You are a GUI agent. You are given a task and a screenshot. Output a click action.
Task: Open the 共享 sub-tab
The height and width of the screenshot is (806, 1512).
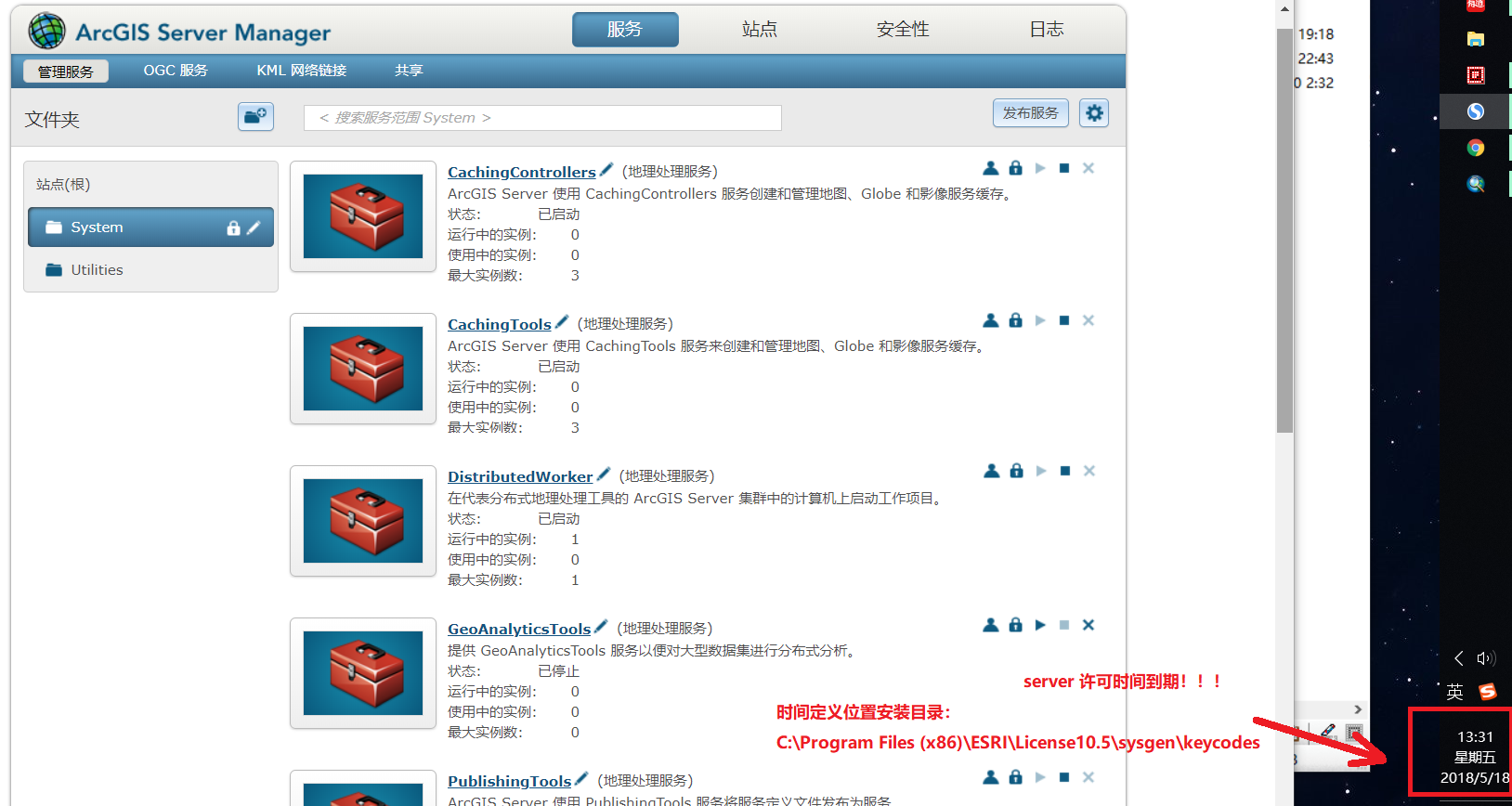pos(409,71)
